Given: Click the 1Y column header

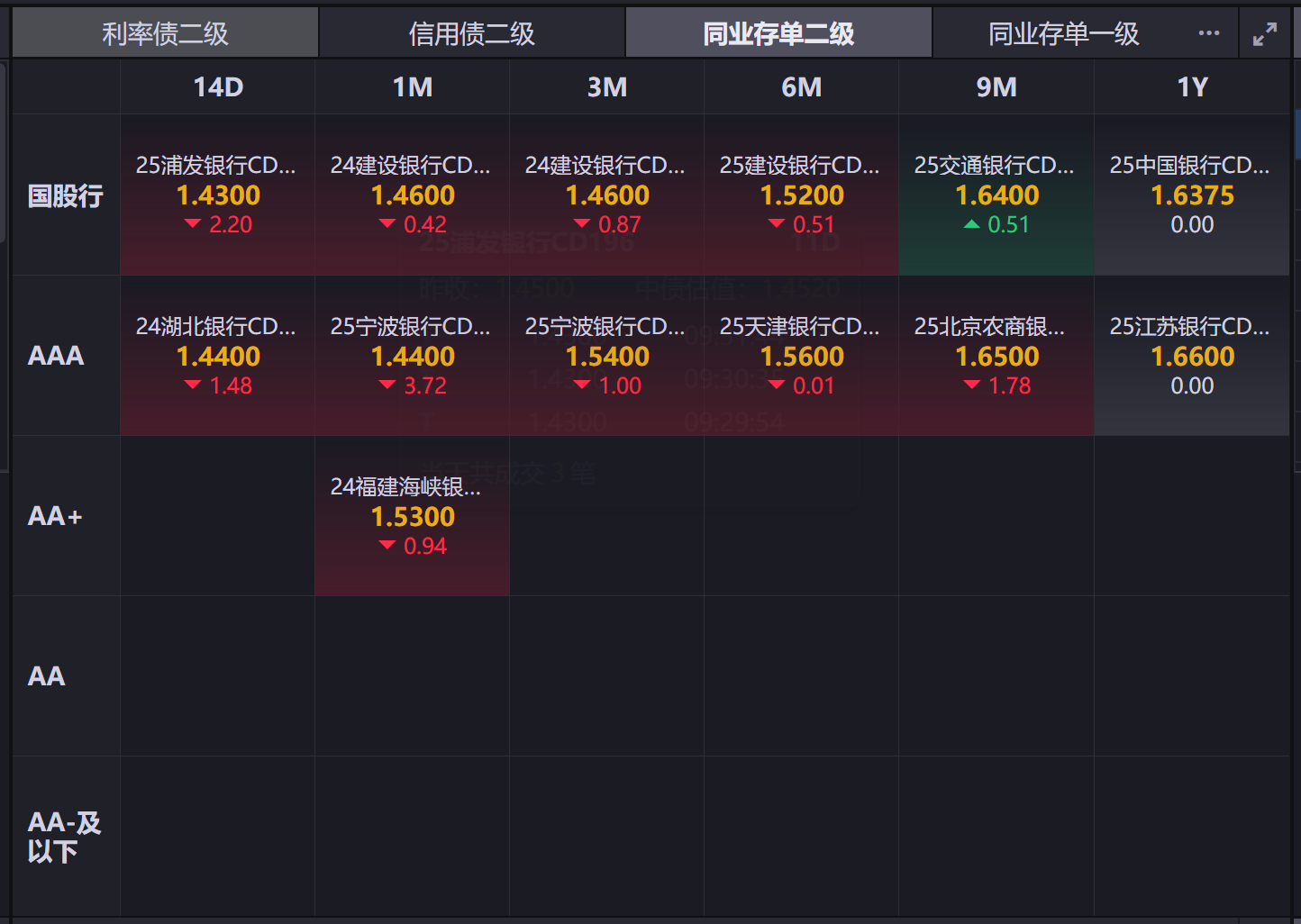Looking at the screenshot, I should 1192,86.
